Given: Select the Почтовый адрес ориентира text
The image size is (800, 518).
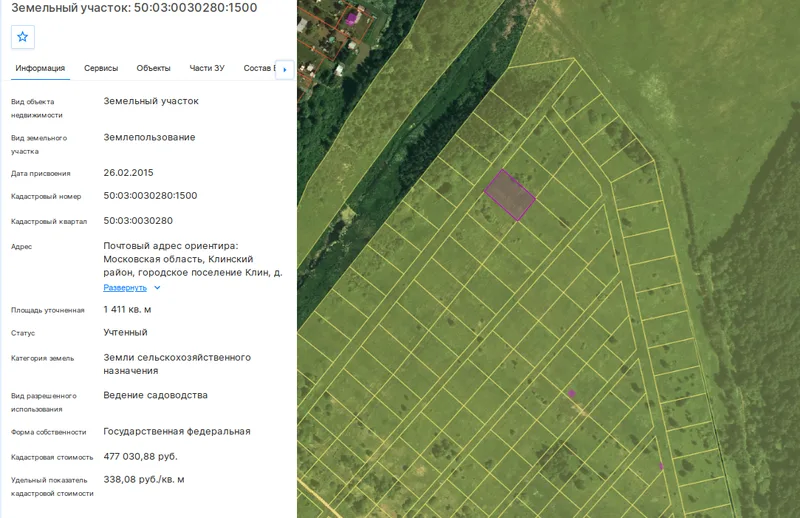Looking at the screenshot, I should click(170, 245).
